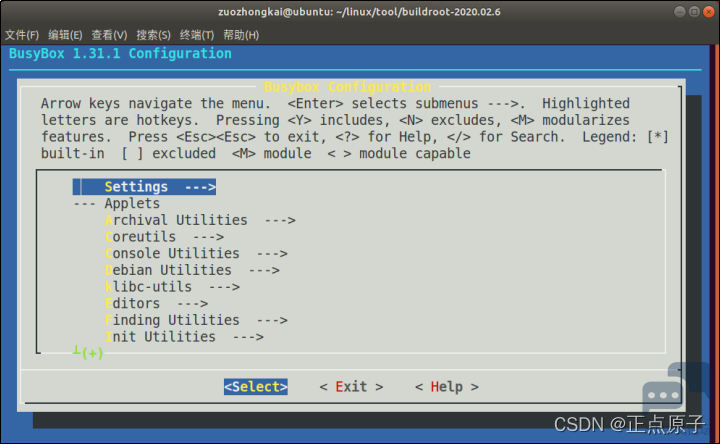Click the Applets separator row
This screenshot has width=721, height=445.
click(x=117, y=203)
